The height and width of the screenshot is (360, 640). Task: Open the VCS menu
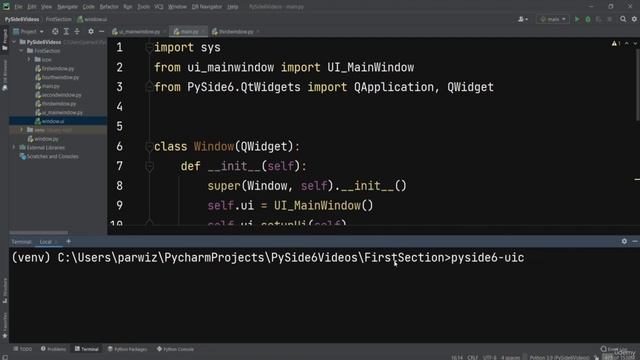(159, 7)
